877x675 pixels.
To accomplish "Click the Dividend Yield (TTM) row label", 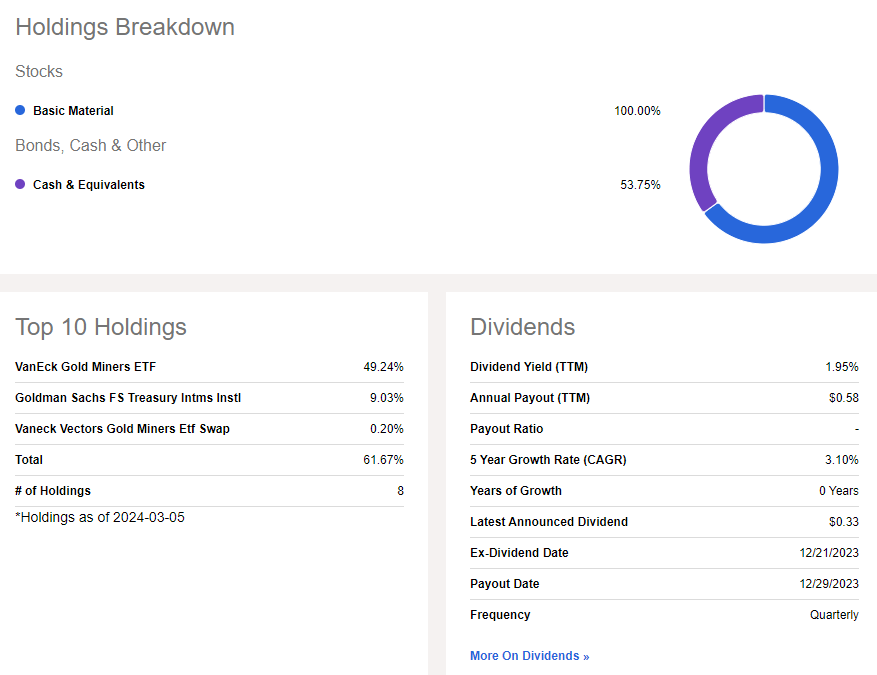I will [529, 367].
